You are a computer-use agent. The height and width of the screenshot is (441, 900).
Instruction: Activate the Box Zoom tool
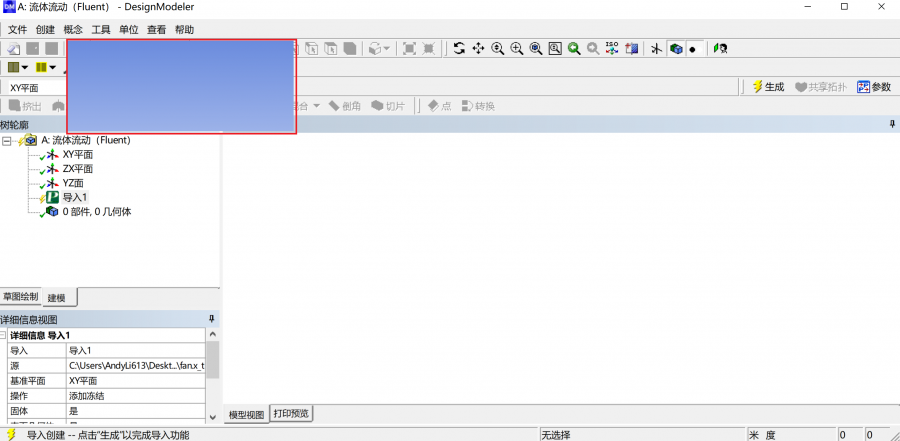517,49
